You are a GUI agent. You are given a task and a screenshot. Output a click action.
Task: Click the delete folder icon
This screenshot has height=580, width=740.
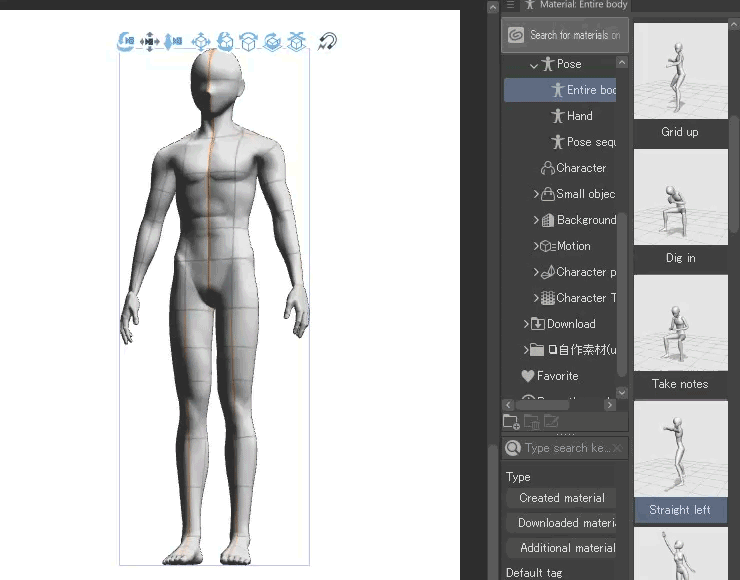click(531, 421)
